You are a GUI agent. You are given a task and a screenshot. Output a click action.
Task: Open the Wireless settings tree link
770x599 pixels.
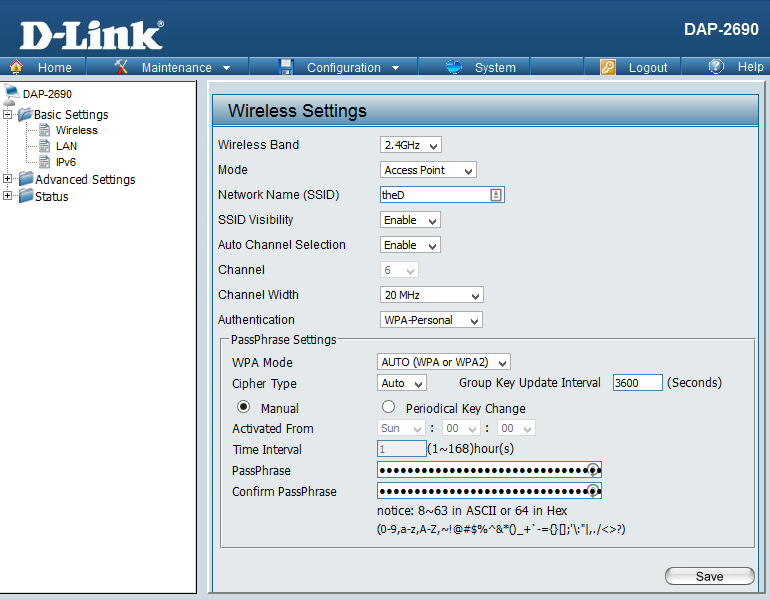(x=77, y=130)
